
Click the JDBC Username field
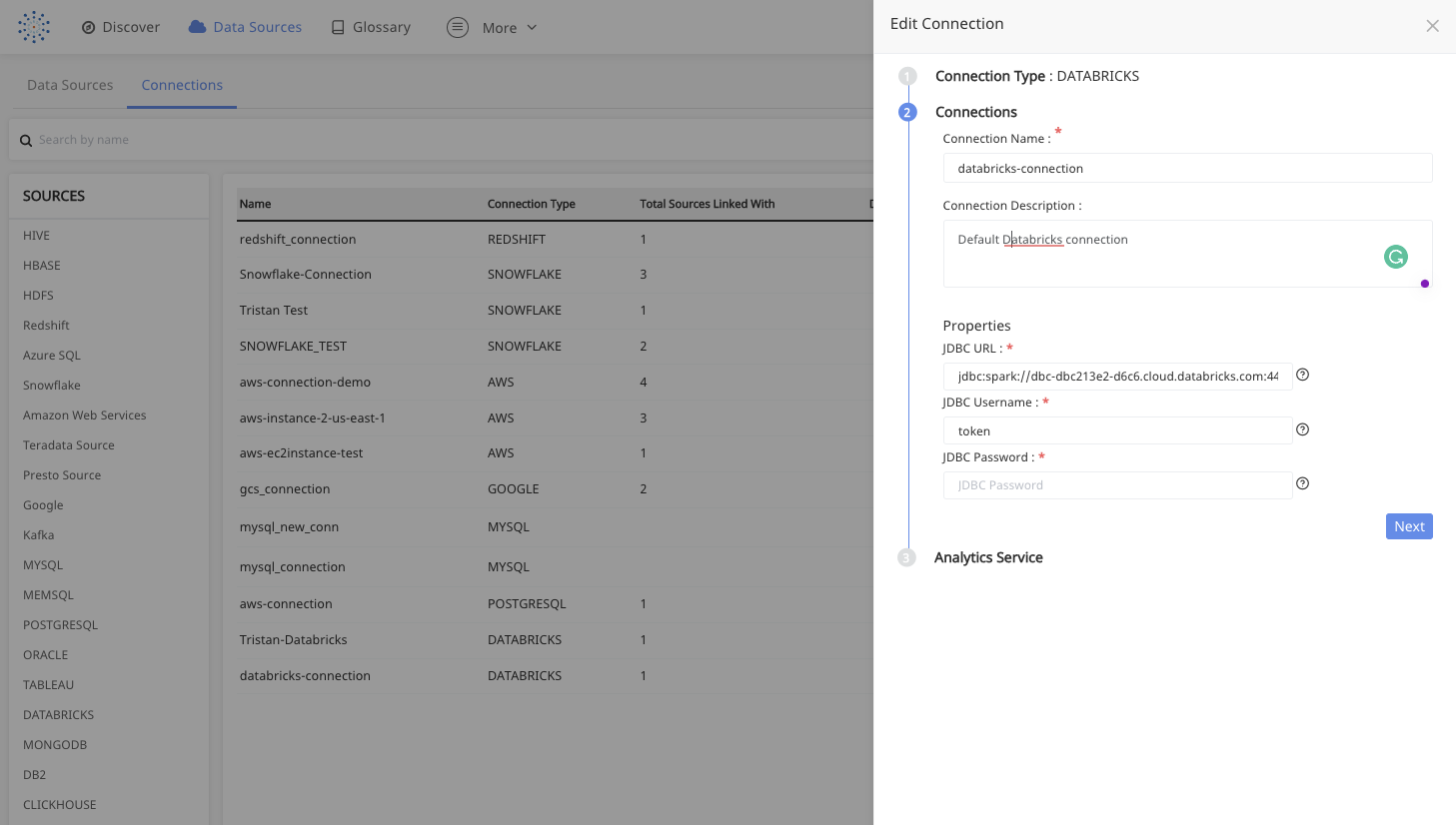pos(1117,430)
